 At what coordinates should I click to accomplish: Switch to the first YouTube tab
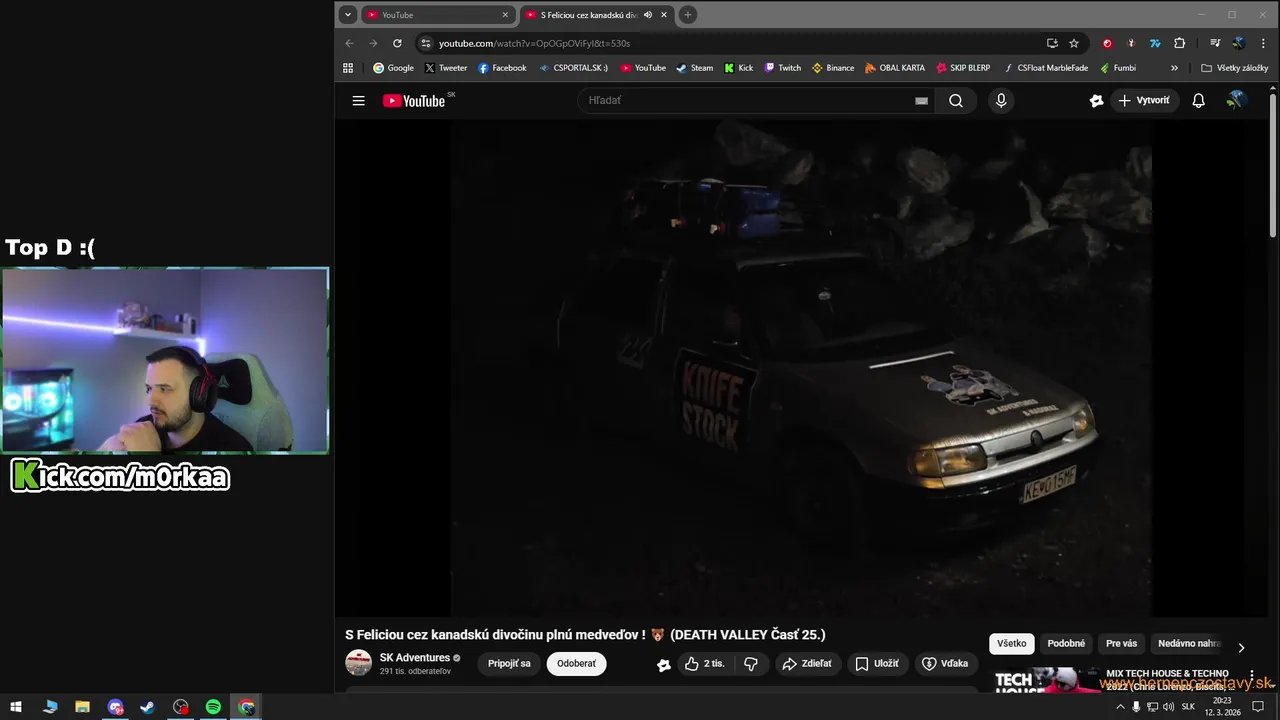tap(438, 15)
